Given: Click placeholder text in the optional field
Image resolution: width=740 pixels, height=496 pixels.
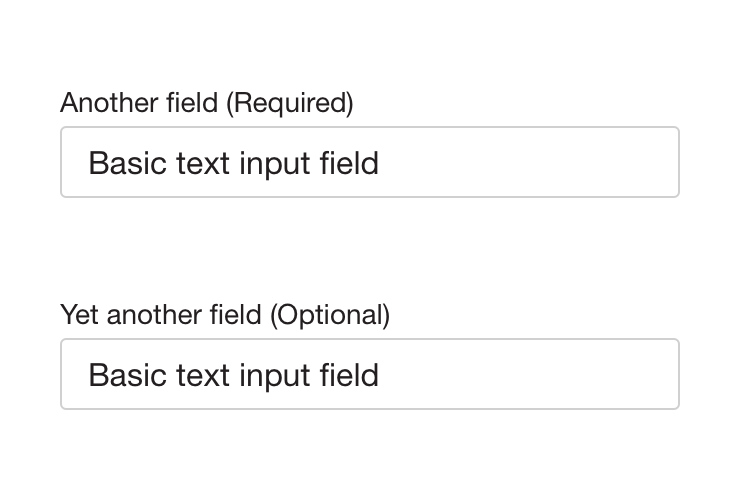Looking at the screenshot, I should point(234,374).
